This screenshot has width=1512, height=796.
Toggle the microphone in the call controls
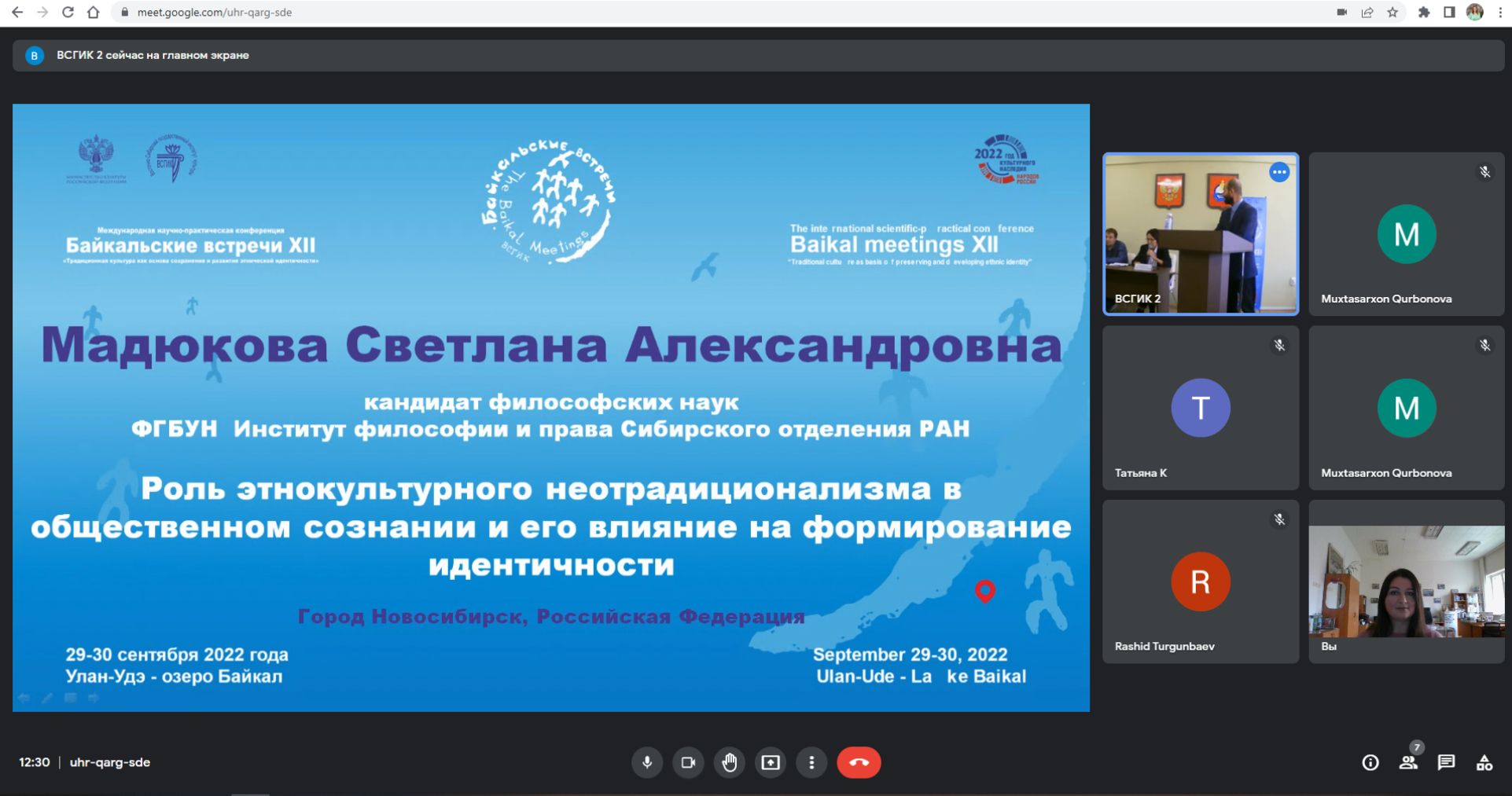point(646,762)
